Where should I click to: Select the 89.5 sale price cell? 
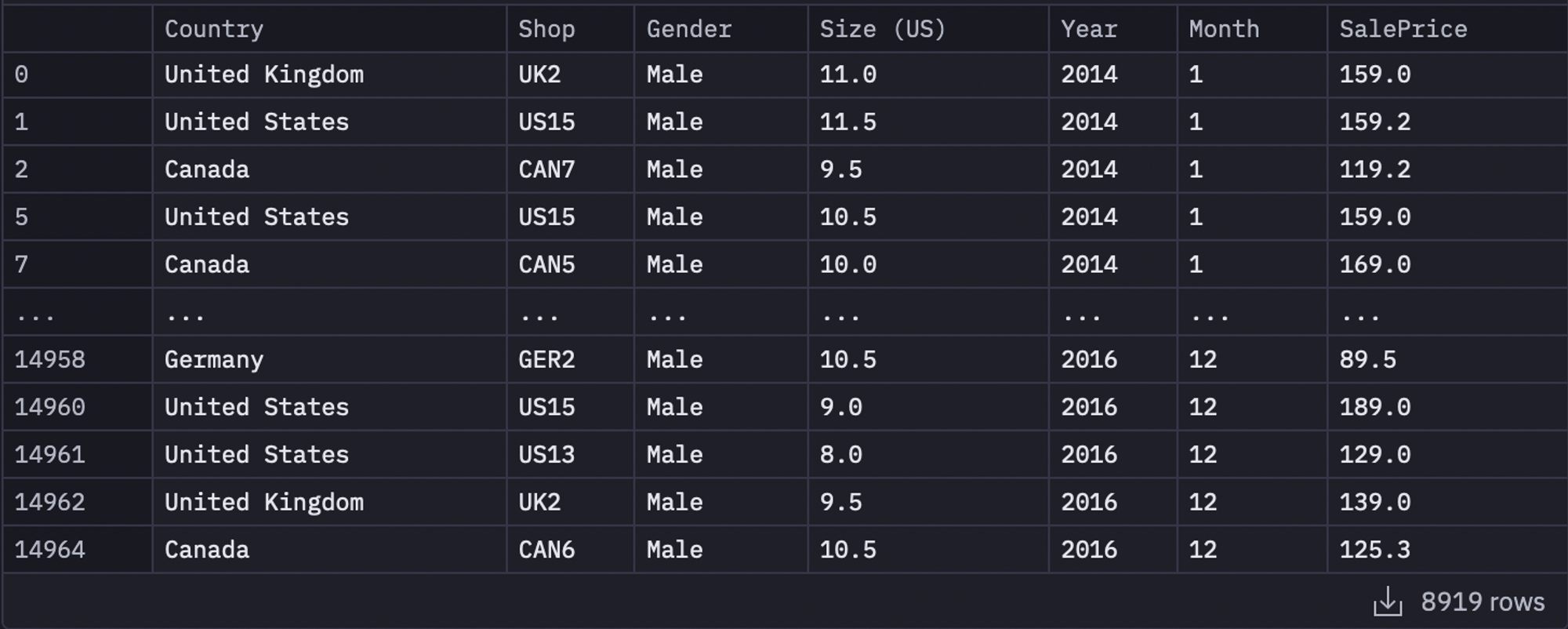pos(1367,359)
